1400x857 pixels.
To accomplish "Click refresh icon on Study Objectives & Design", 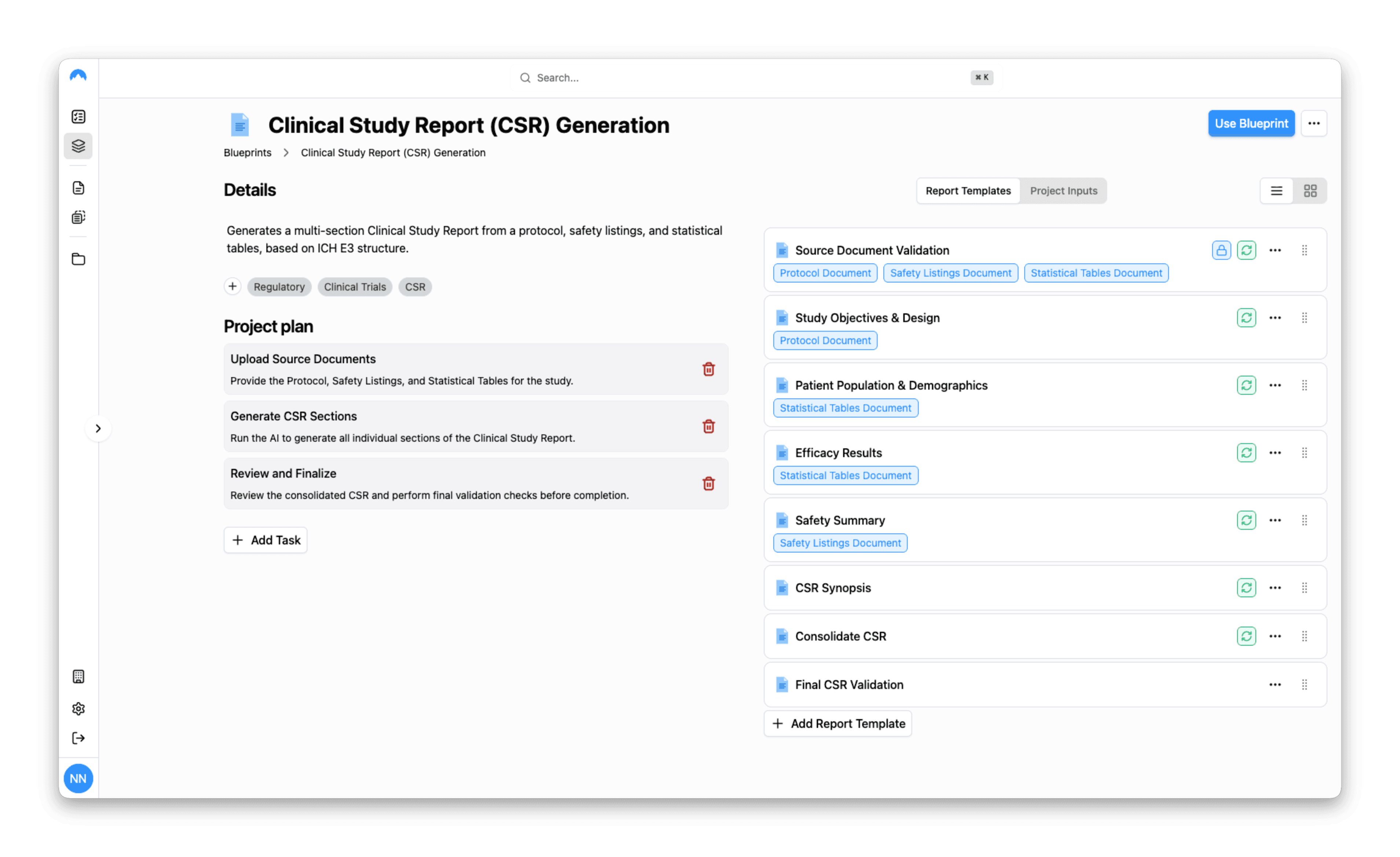I will click(1246, 318).
